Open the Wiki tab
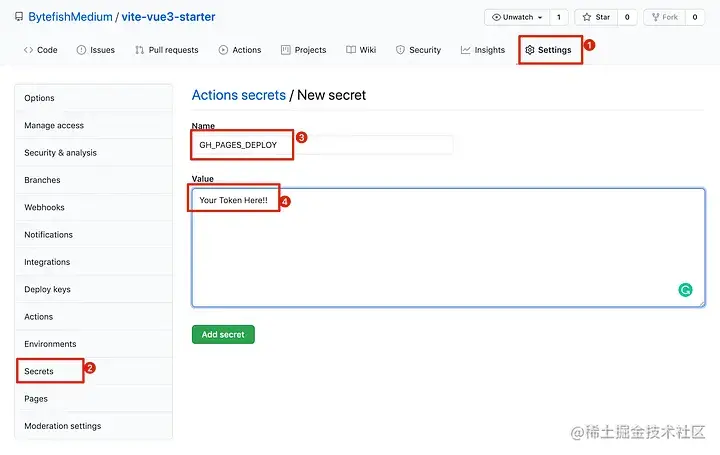This screenshot has width=720, height=455. (x=361, y=50)
